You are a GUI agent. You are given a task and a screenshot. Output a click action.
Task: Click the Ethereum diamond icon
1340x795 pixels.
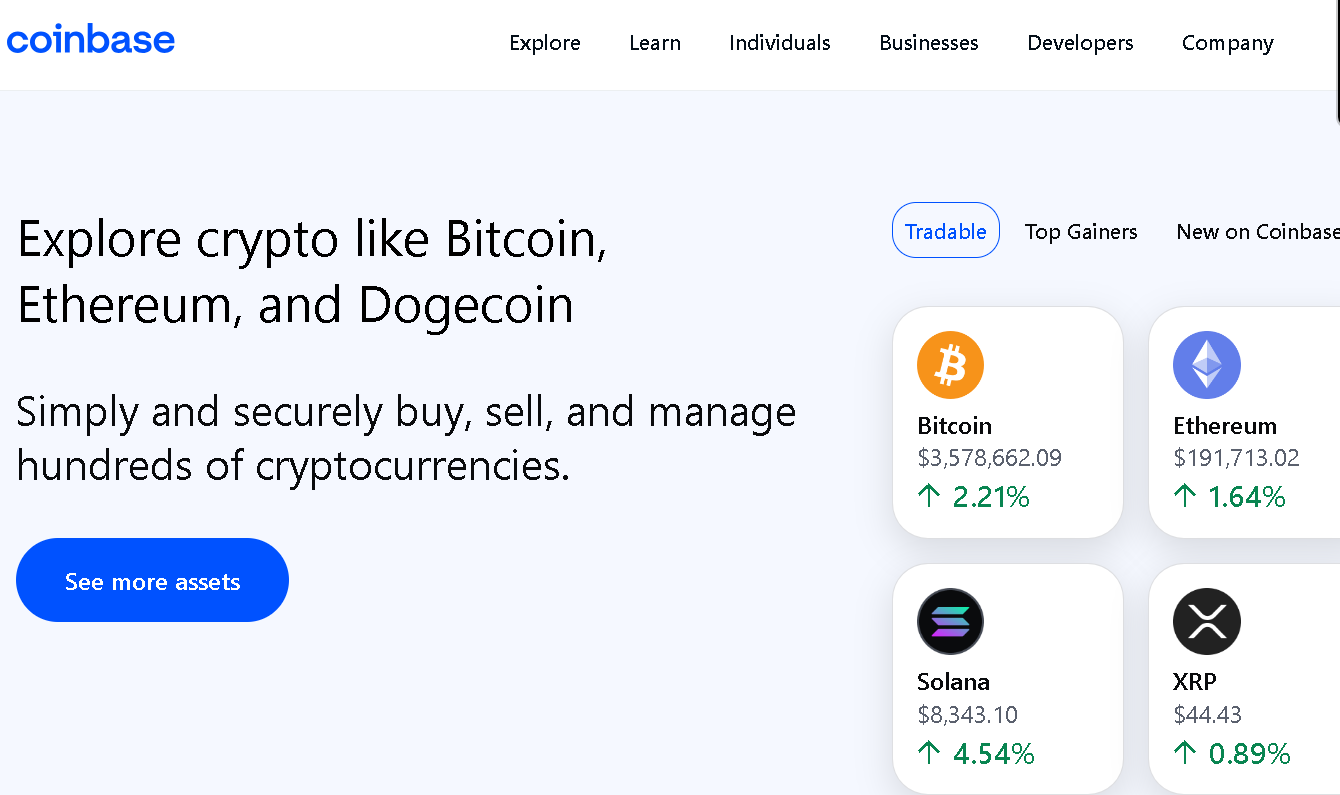1207,364
